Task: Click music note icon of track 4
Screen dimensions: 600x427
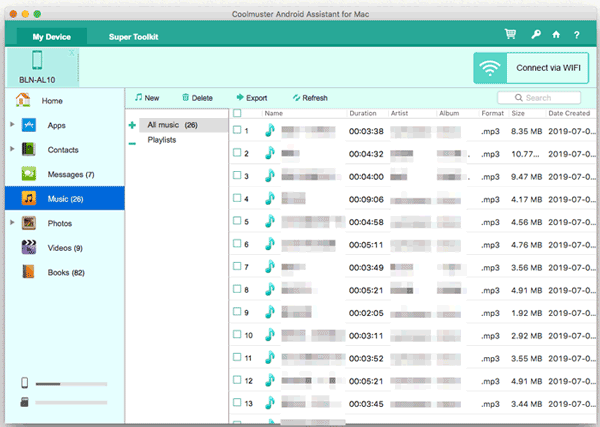Action: [x=270, y=199]
